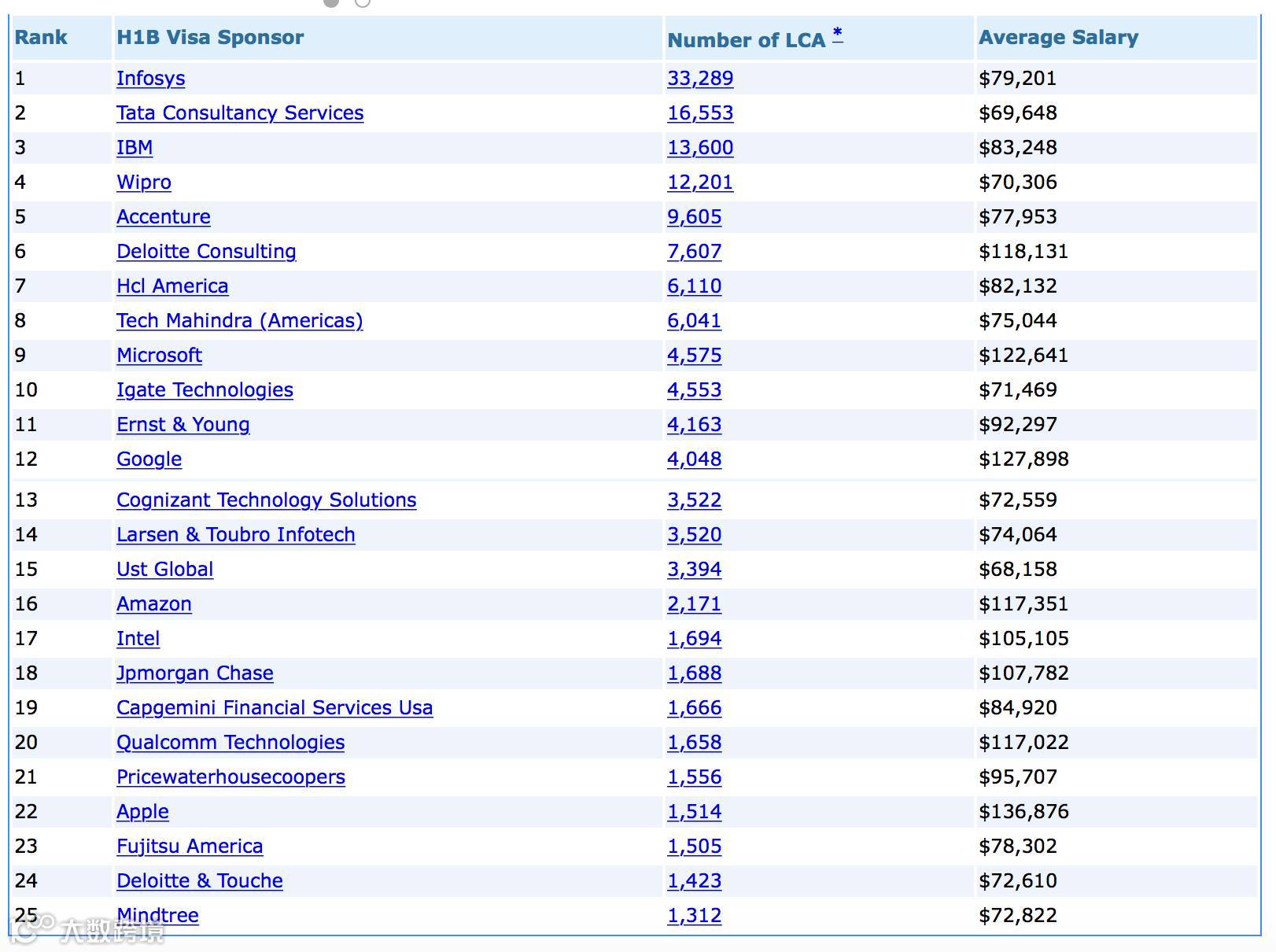Image resolution: width=1276 pixels, height=952 pixels.
Task: Click Apple's 1,514 LCA link
Action: point(695,812)
